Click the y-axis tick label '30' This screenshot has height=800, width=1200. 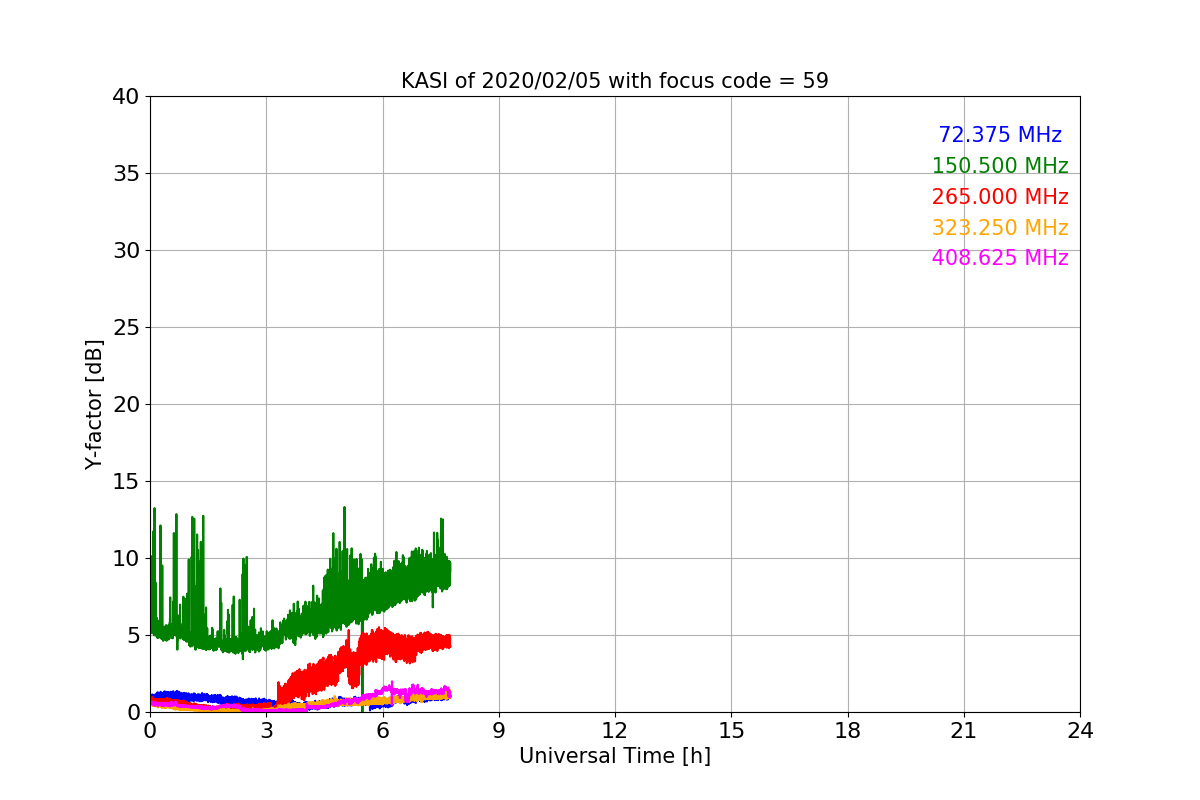[126, 251]
